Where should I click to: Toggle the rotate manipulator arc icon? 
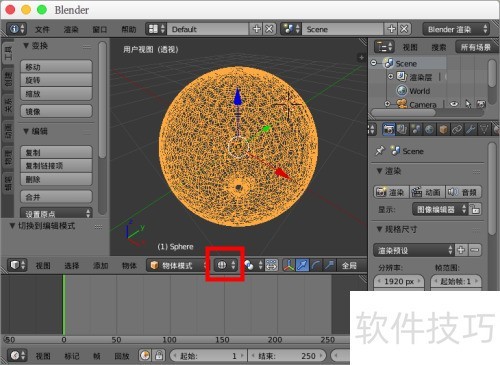[x=316, y=265]
